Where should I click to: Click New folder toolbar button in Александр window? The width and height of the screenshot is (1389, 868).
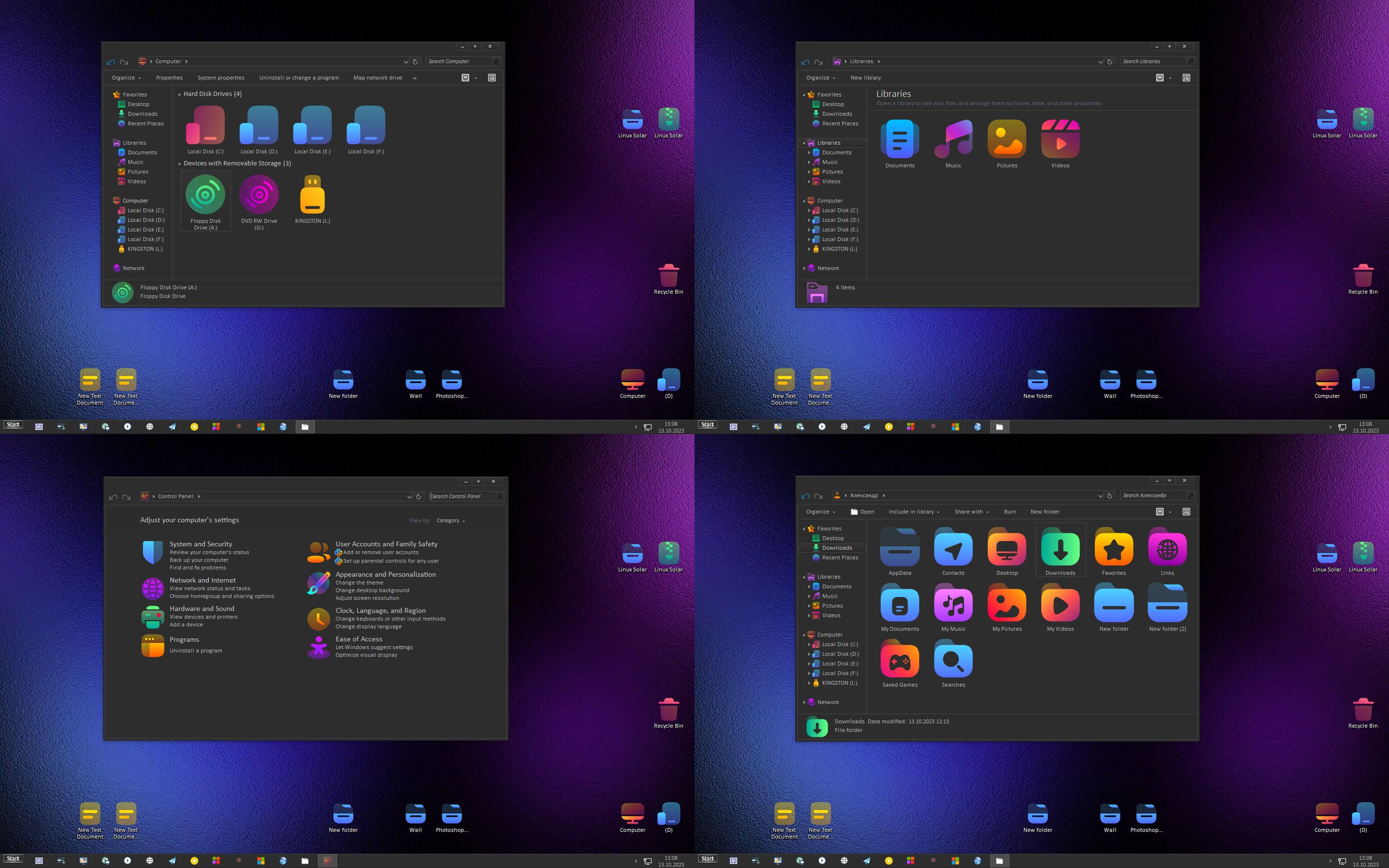[x=1045, y=512]
